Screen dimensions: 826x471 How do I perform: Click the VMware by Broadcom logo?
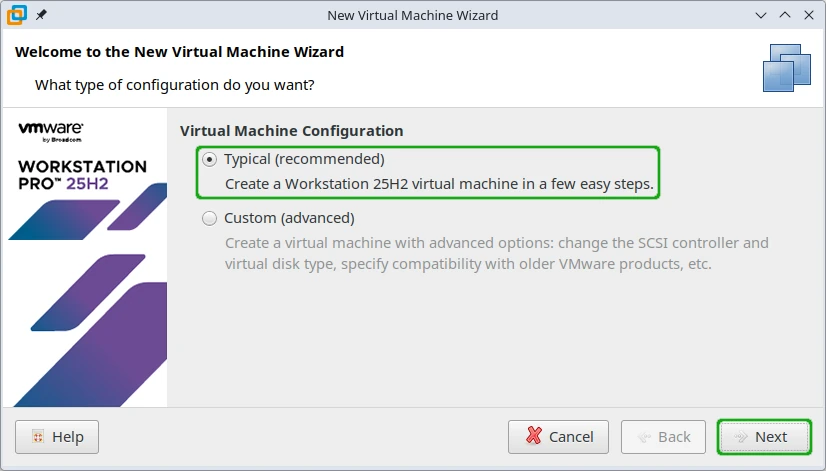click(50, 132)
